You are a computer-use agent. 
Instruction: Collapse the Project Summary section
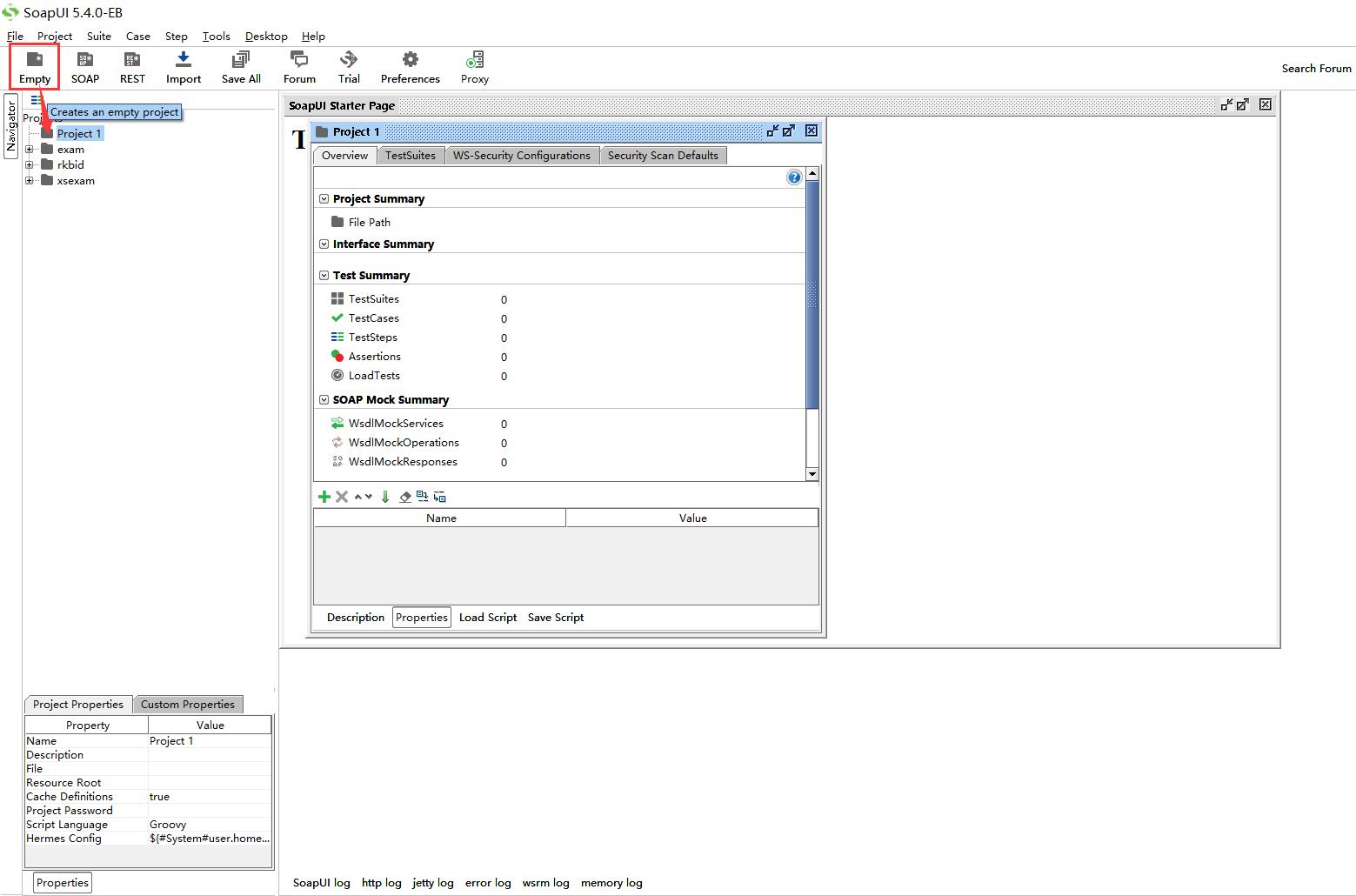324,198
